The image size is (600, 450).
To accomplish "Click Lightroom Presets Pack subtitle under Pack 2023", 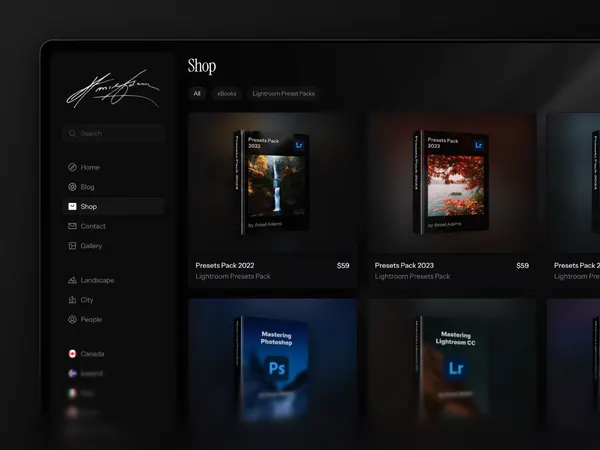I will click(x=412, y=276).
